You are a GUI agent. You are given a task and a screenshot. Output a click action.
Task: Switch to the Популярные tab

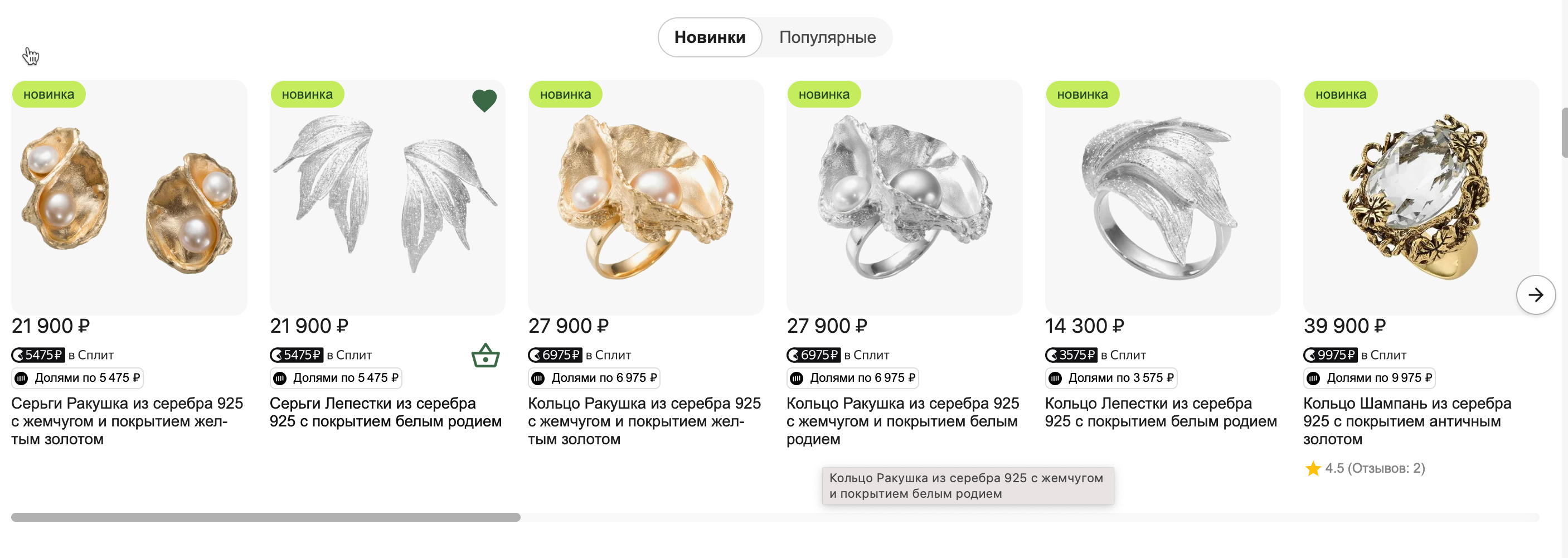[x=827, y=38]
